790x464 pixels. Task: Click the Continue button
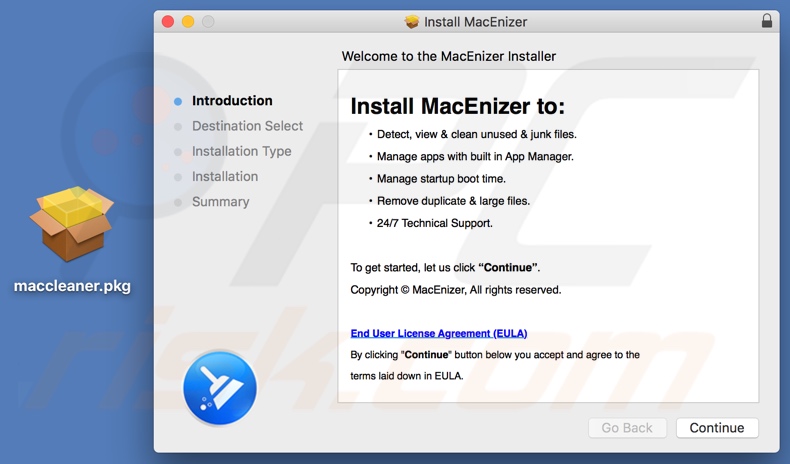click(x=717, y=428)
